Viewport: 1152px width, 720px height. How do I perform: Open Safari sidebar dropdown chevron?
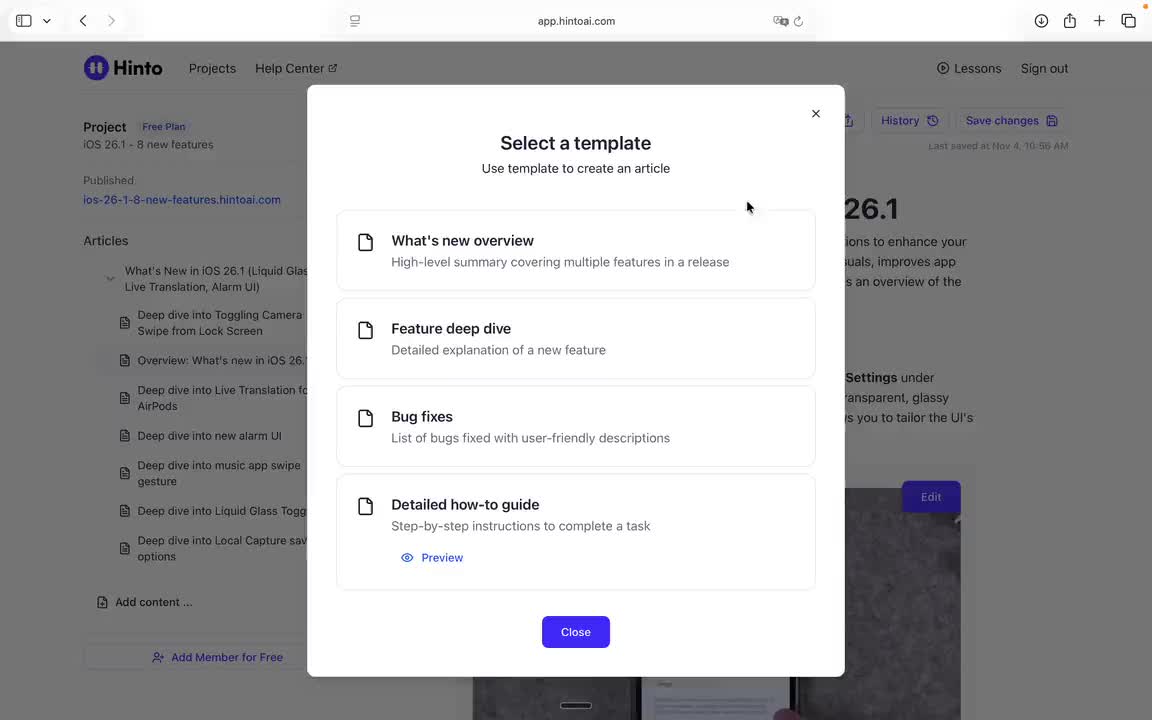click(x=46, y=21)
